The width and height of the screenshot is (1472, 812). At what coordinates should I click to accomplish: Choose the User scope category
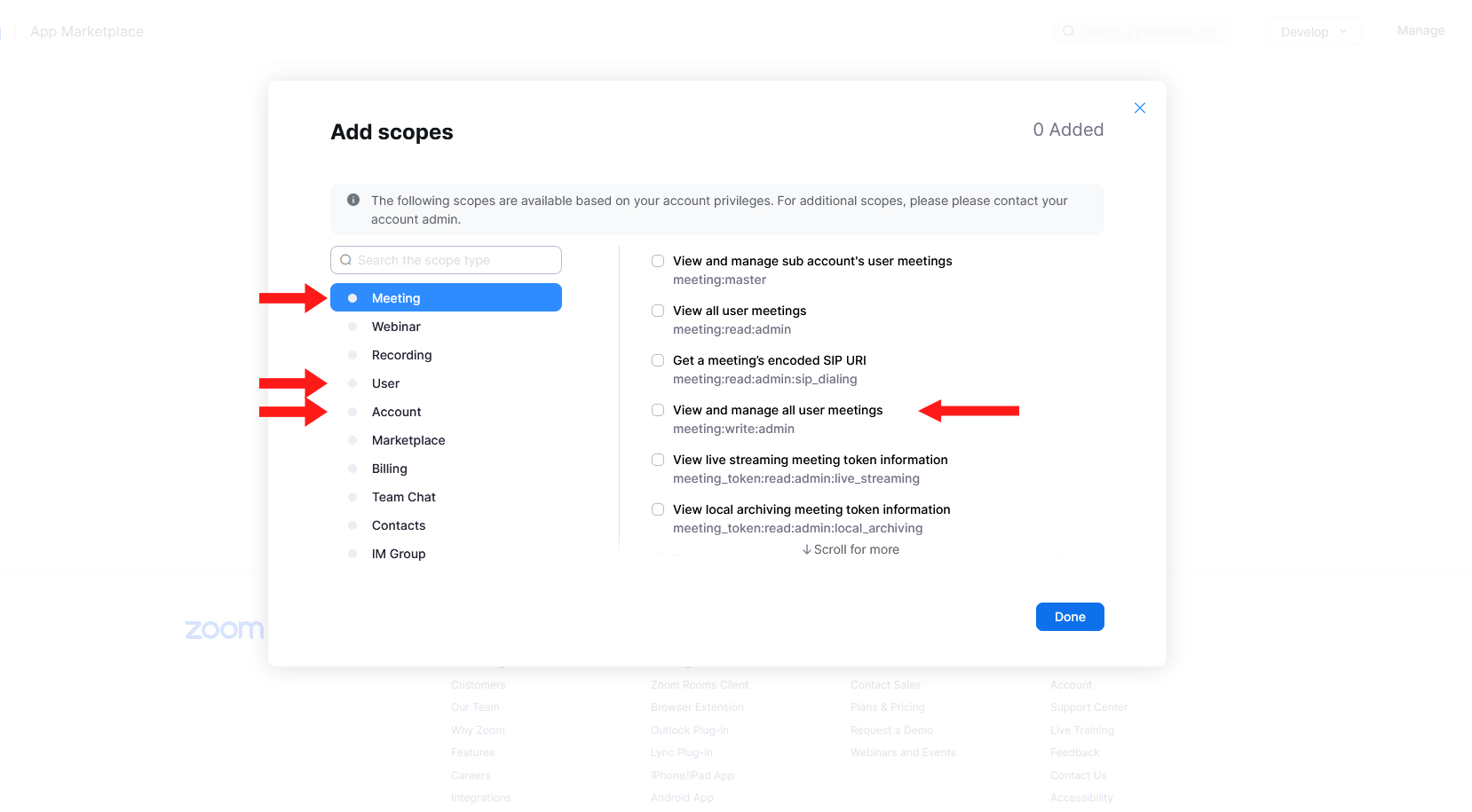[446, 383]
